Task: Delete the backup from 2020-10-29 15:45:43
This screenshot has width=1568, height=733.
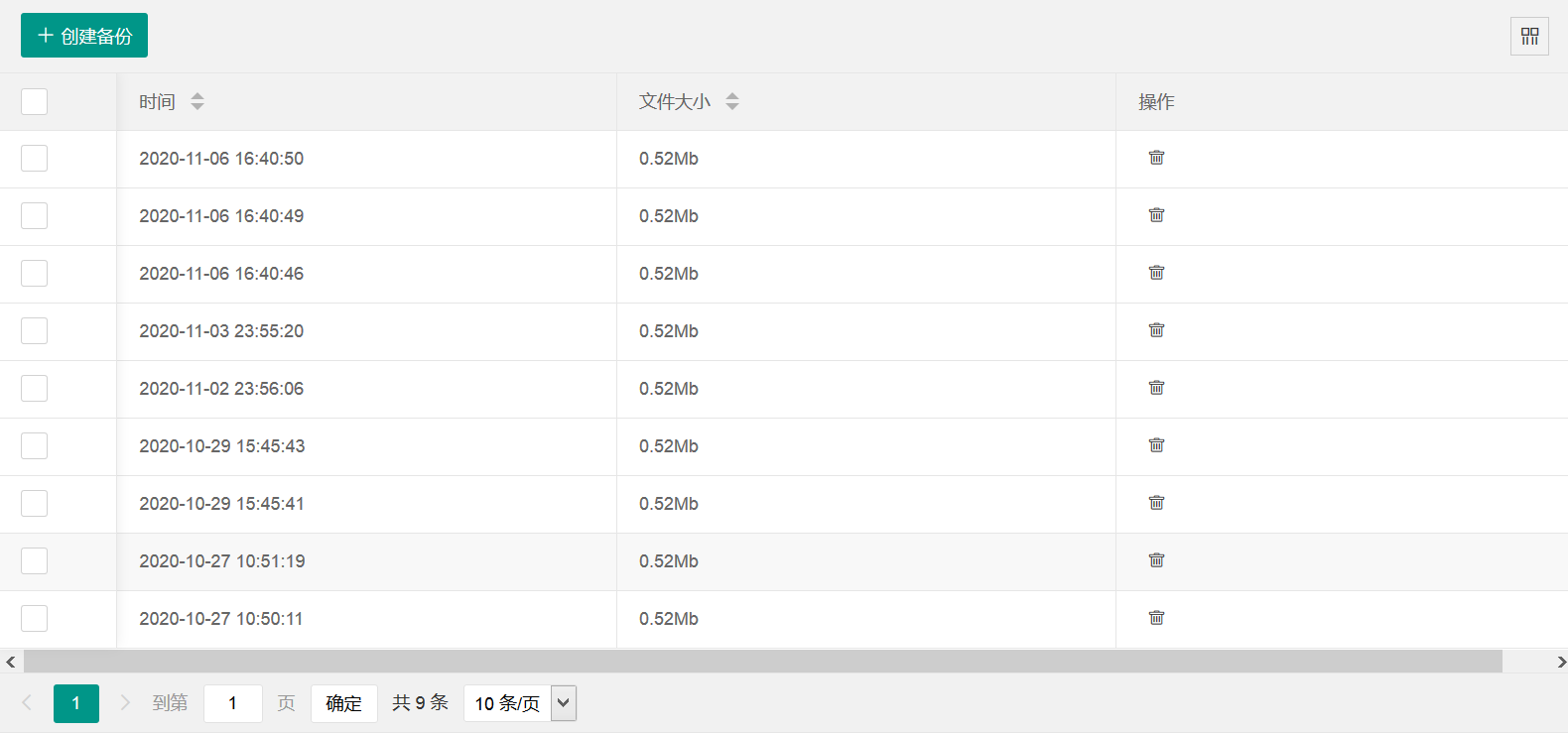Action: (1156, 445)
